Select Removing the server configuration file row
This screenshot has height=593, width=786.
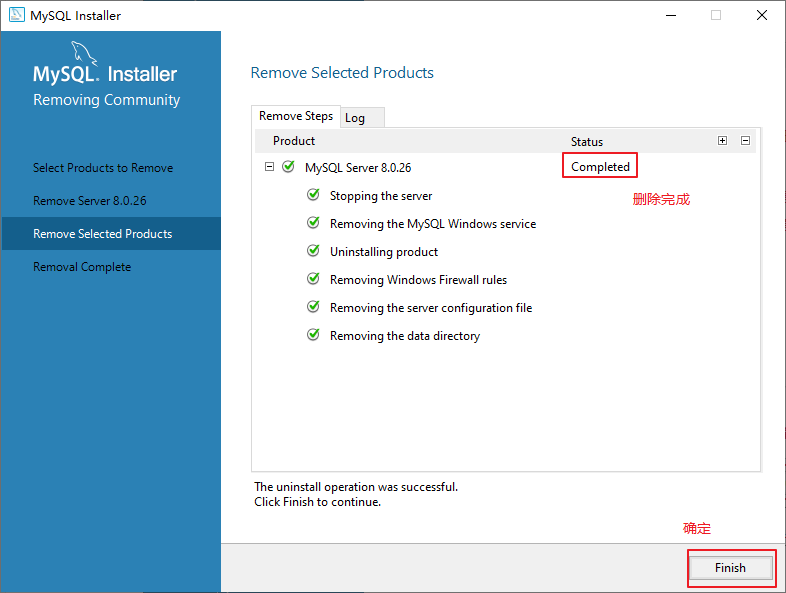pyautogui.click(x=431, y=308)
